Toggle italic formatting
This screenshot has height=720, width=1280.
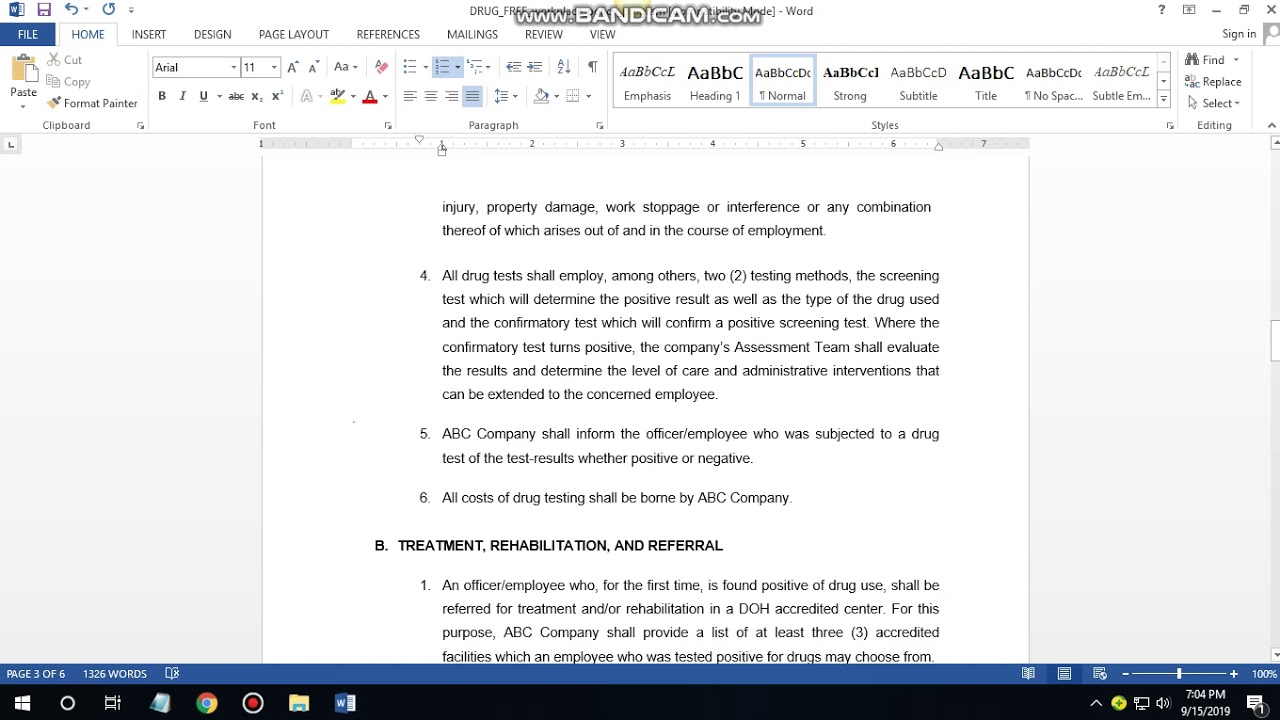coord(182,96)
